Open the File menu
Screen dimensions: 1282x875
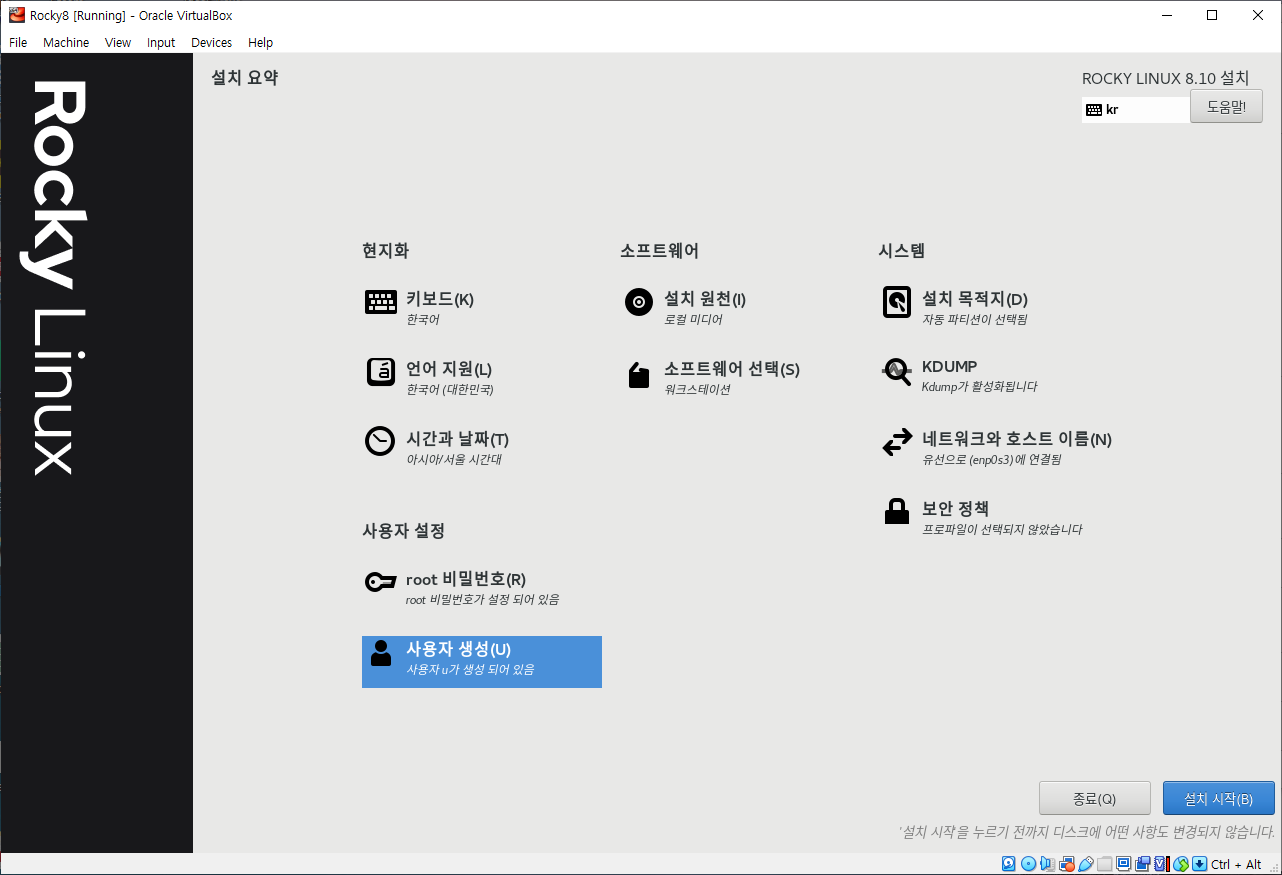point(18,43)
